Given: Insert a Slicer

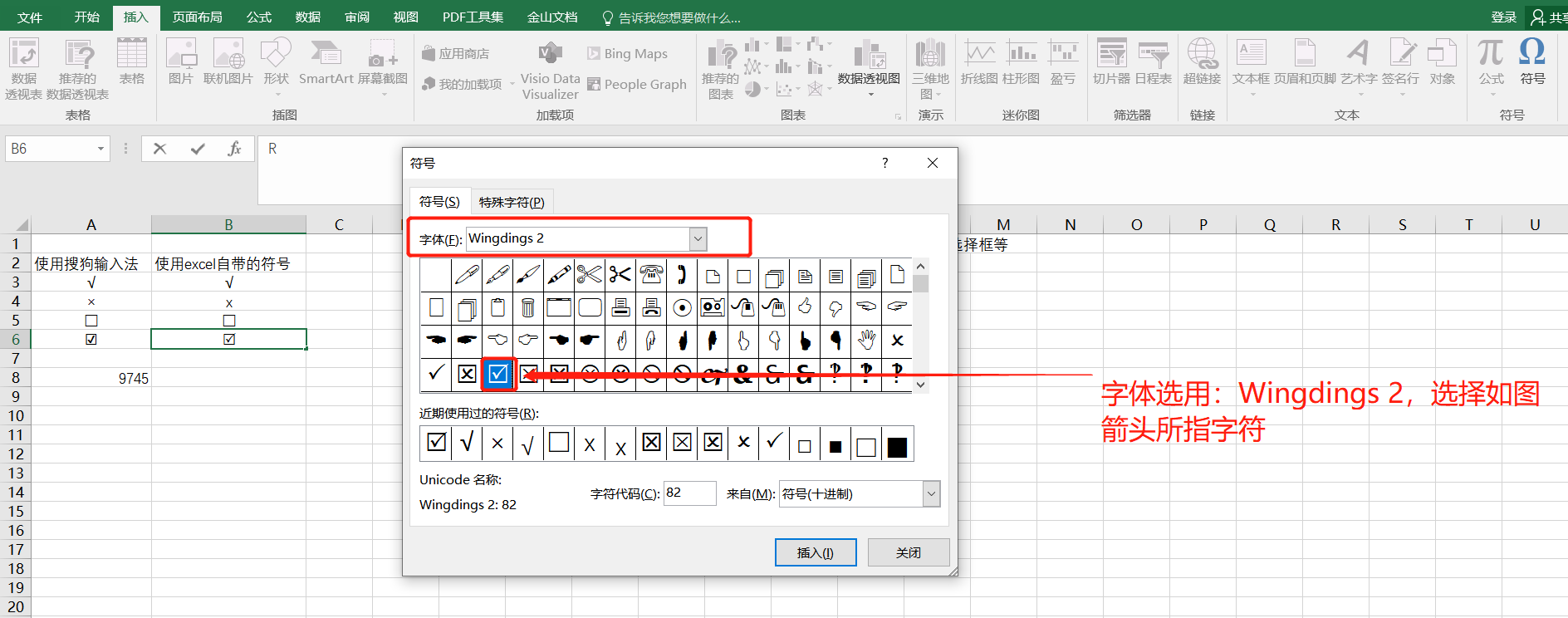Looking at the screenshot, I should tap(1111, 62).
